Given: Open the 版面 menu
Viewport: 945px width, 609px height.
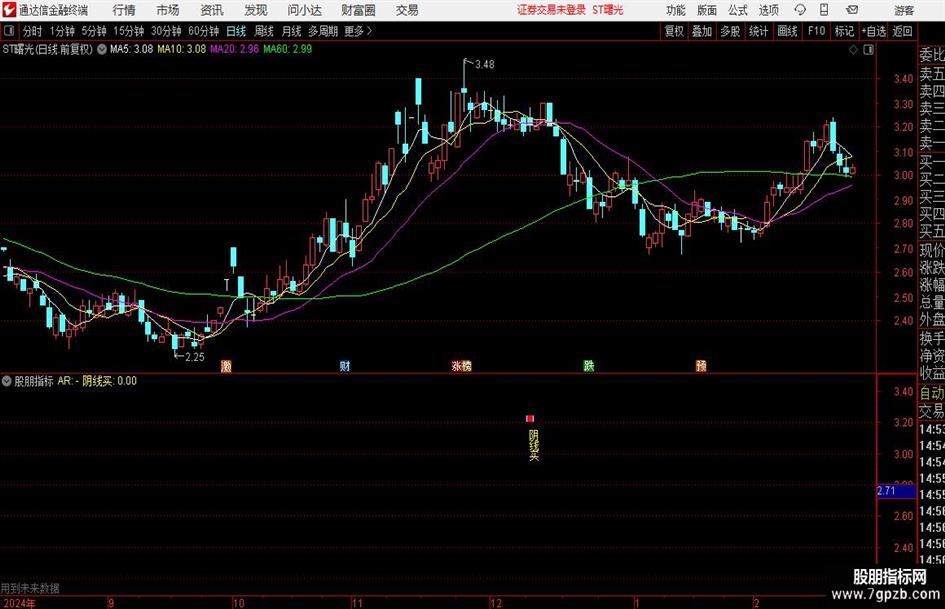Looking at the screenshot, I should (x=707, y=10).
